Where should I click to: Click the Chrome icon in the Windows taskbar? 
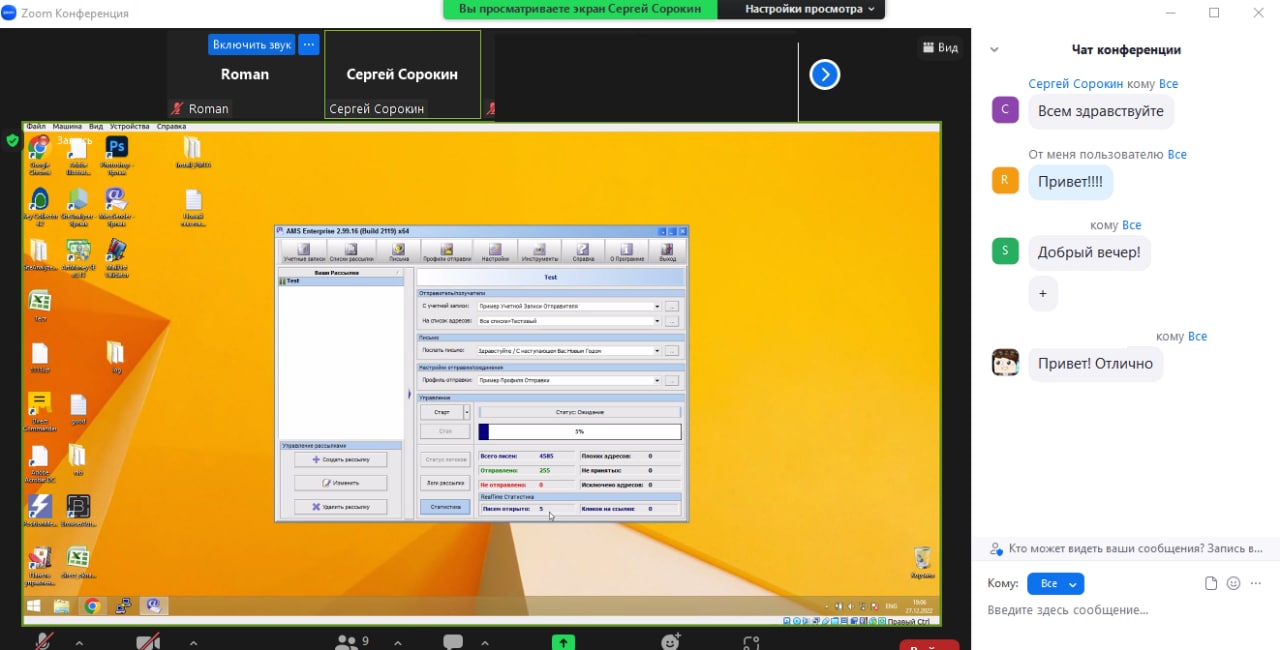[x=92, y=606]
